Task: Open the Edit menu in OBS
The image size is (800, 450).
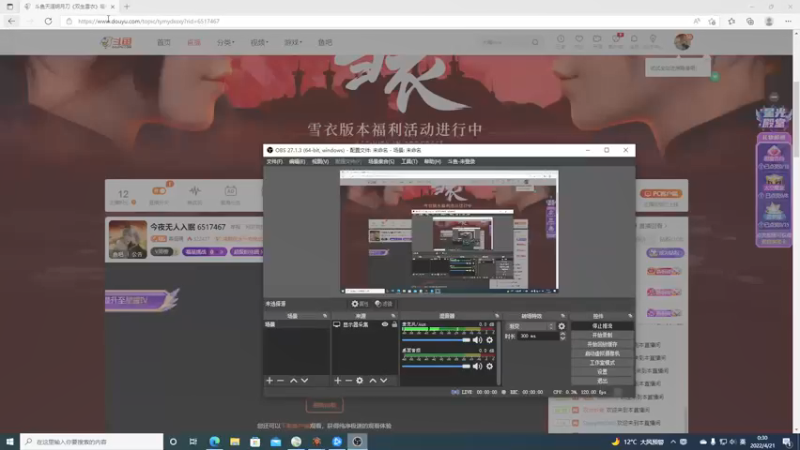Action: tap(296, 162)
